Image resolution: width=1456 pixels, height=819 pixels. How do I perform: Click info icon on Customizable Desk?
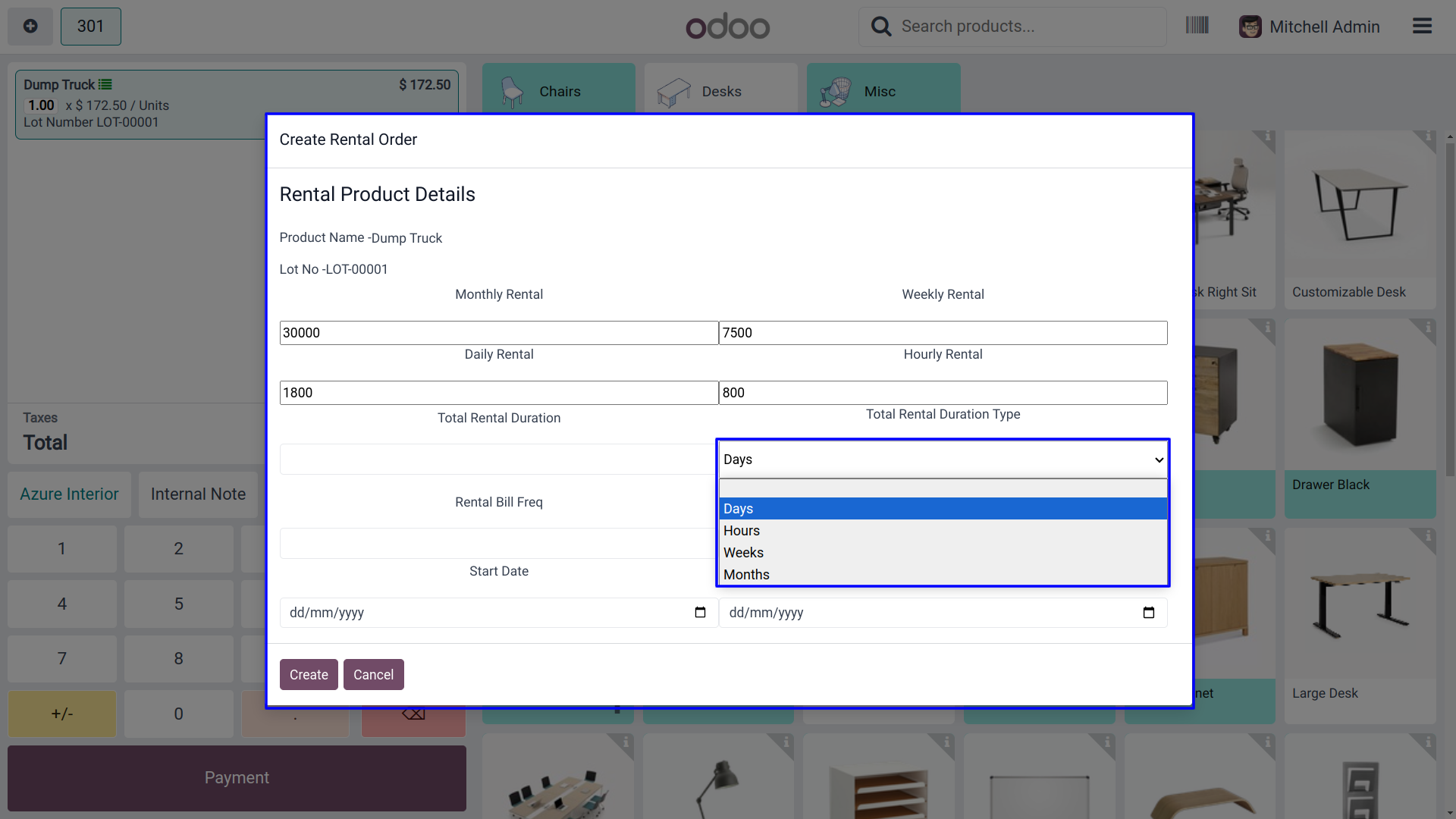(x=1428, y=137)
